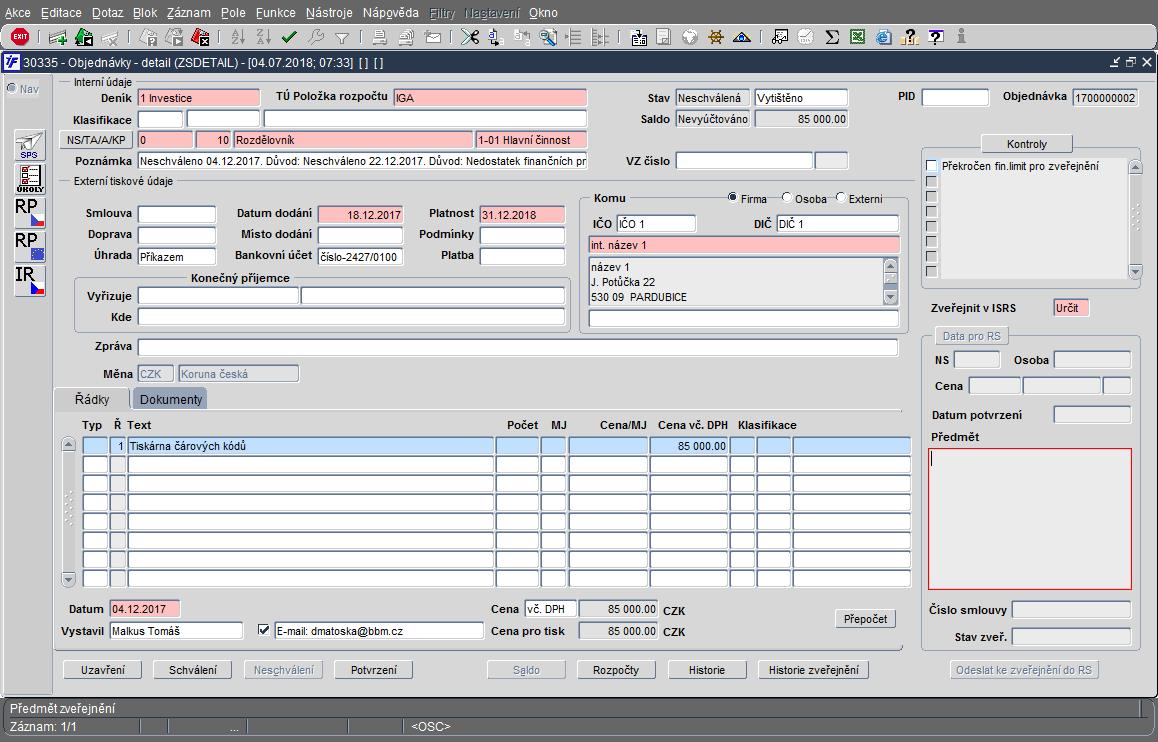The height and width of the screenshot is (742, 1158).
Task: Open the Okno menu
Action: tap(544, 13)
